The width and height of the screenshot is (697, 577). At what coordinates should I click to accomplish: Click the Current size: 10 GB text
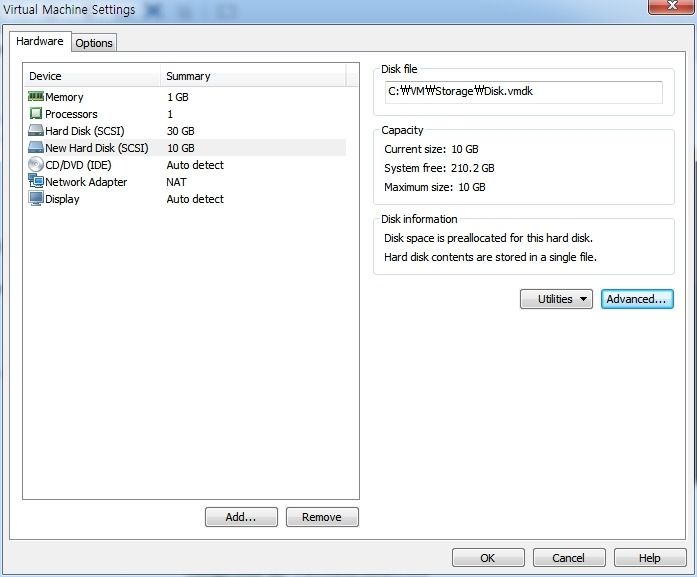tap(431, 149)
